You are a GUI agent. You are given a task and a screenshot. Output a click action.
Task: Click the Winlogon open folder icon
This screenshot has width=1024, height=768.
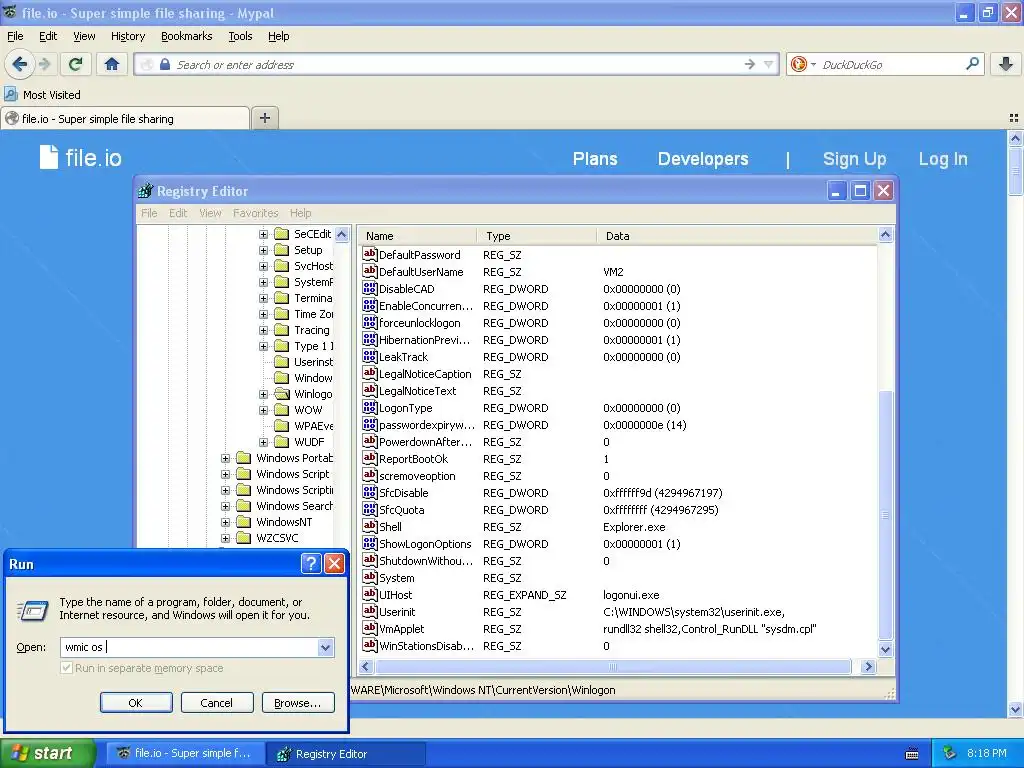coord(282,394)
